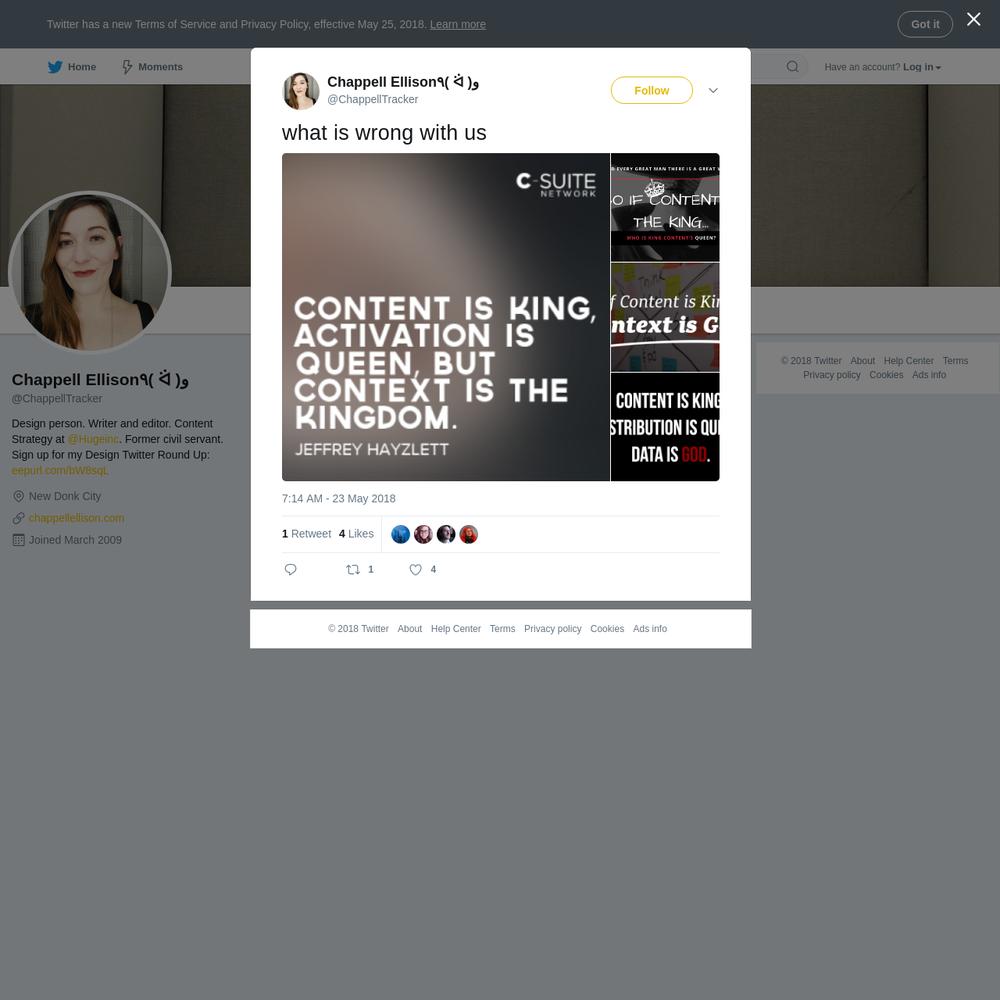
Task: Click the '© 2018 Twitter' text under the tweet
Action: point(358,629)
